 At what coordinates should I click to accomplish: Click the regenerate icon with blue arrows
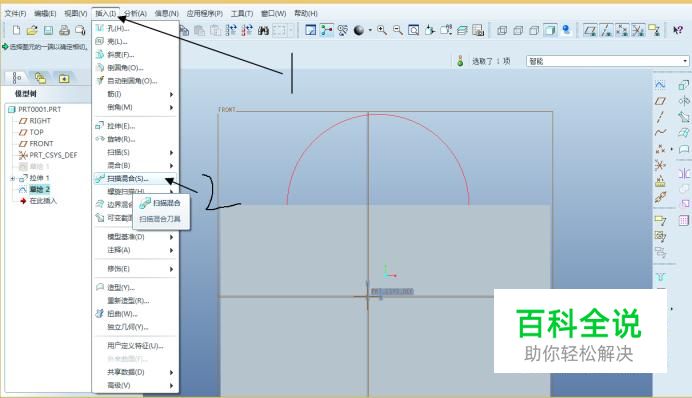coord(231,30)
